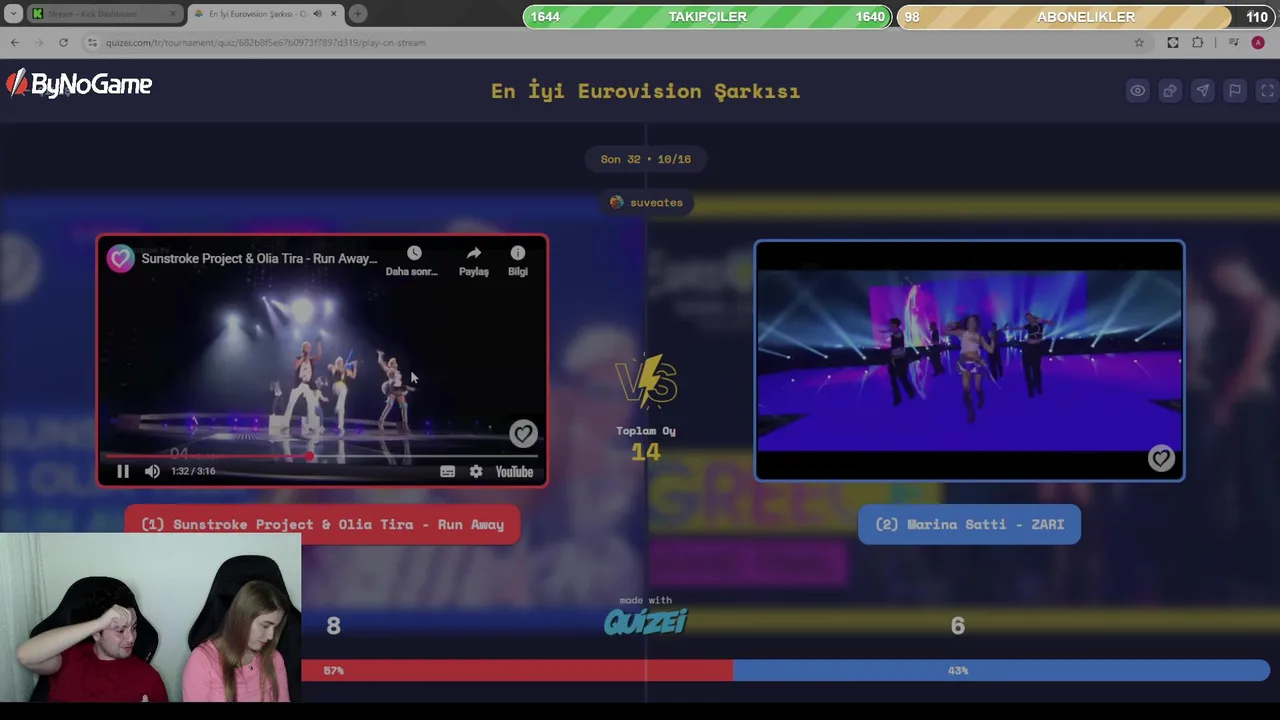
Task: Click the ByNoGame logo
Action: [79, 85]
